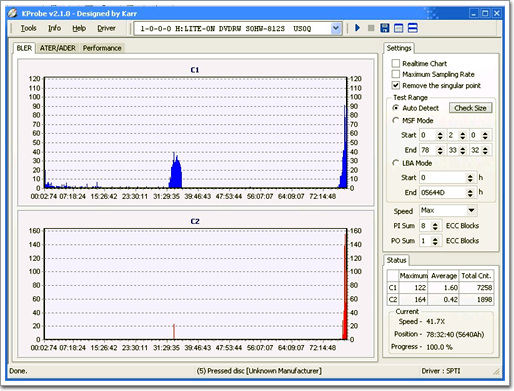Click the Pressed disc status bar text

259,371
